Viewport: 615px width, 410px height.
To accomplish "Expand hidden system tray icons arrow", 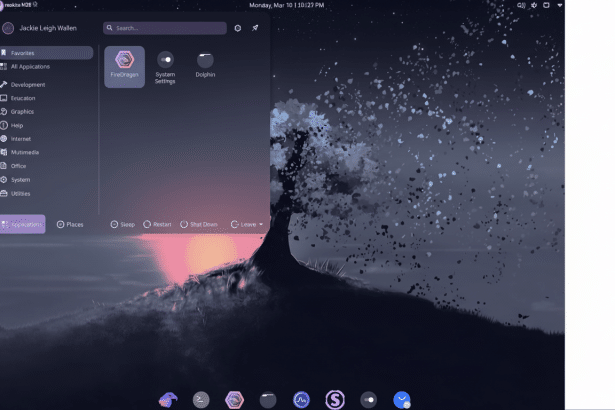I will [560, 5].
